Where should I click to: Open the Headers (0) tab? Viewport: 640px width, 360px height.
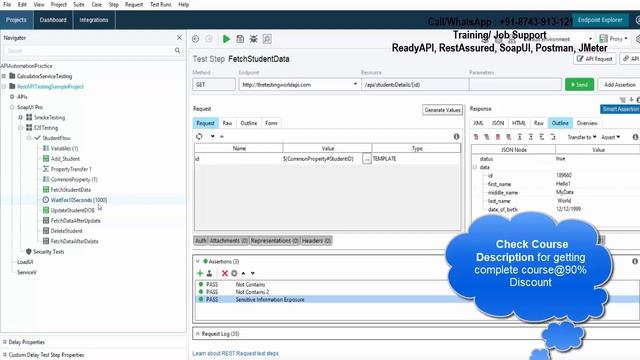click(x=316, y=241)
